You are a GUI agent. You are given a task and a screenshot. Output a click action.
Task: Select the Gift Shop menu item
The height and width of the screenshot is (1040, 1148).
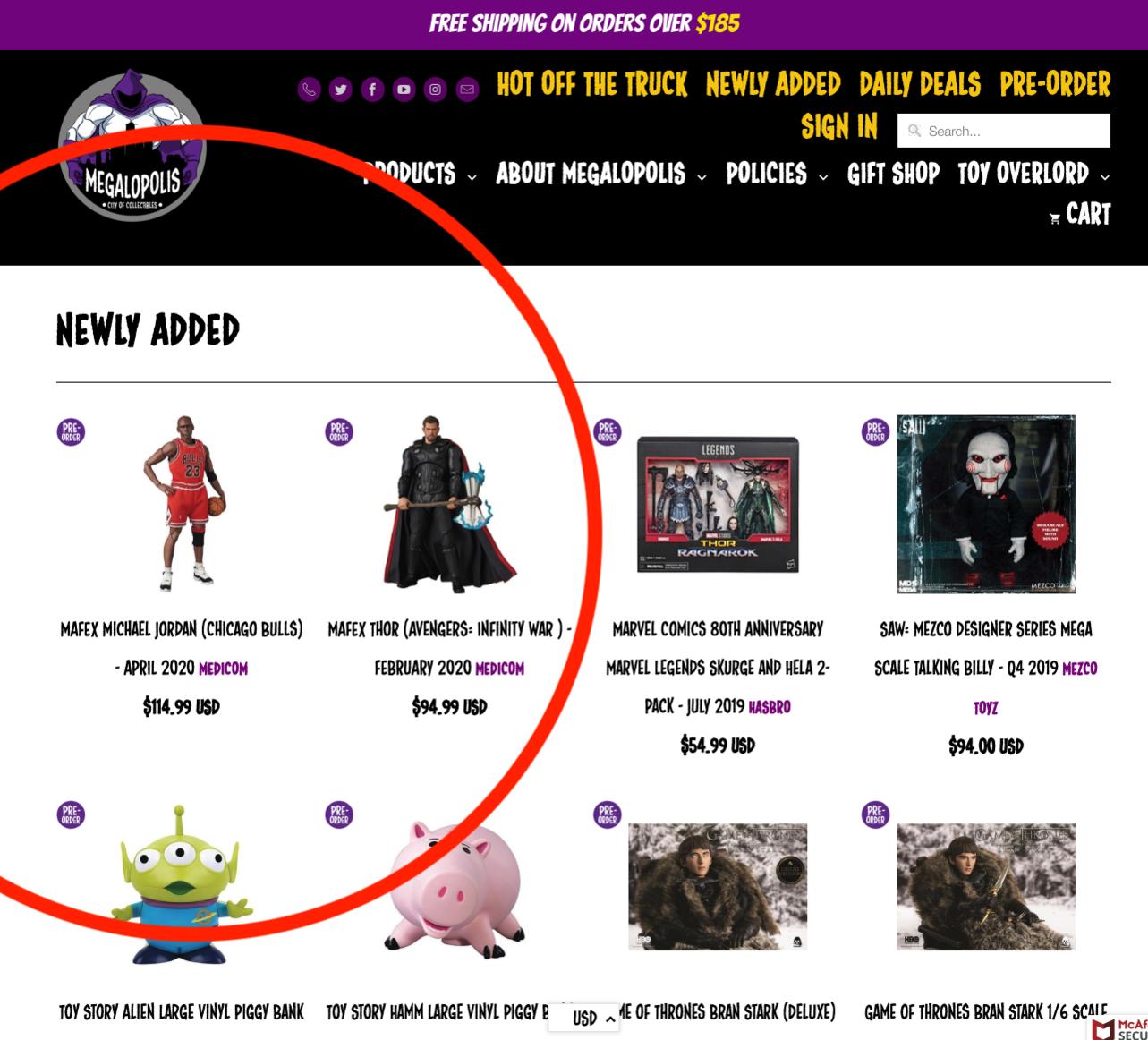[893, 174]
